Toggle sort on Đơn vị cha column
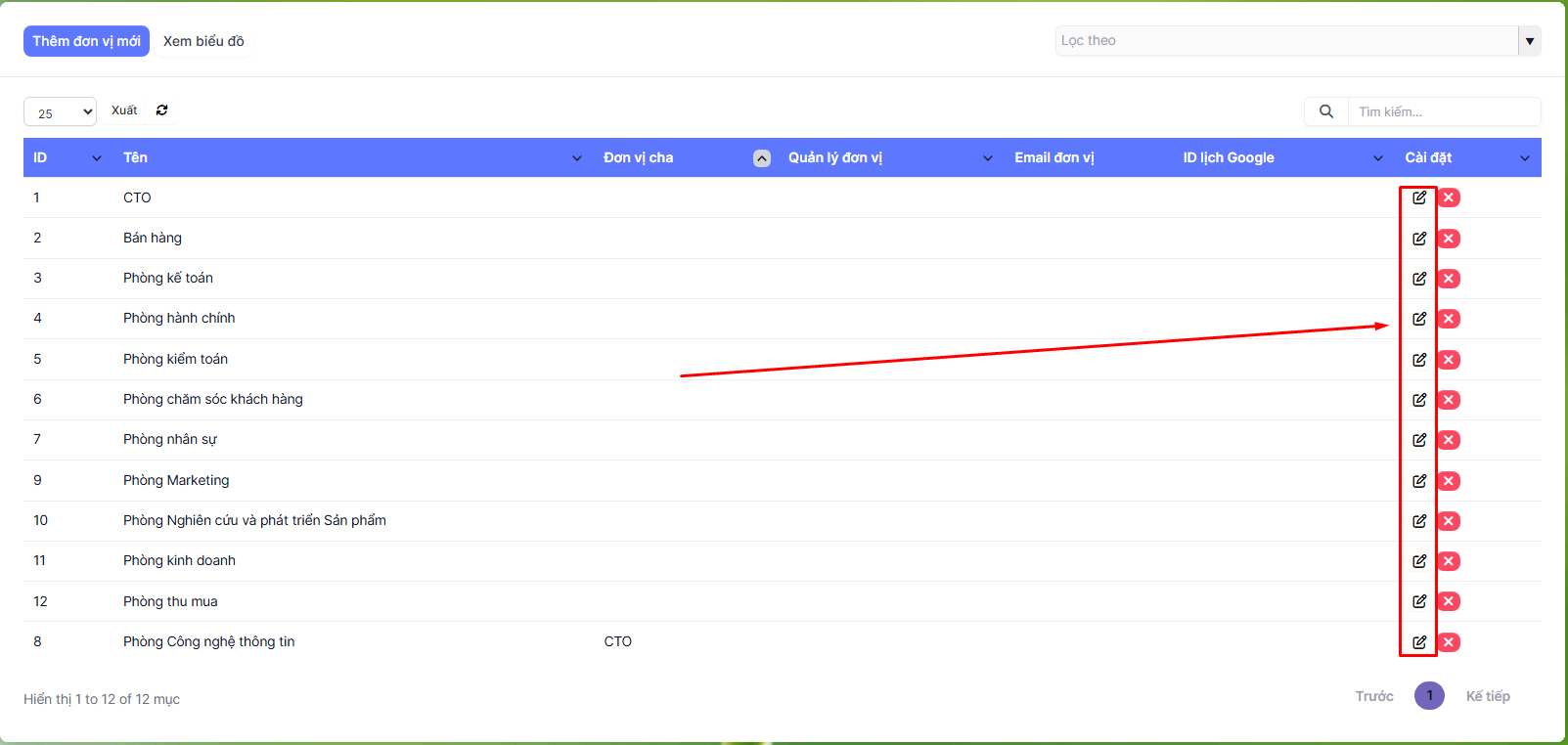The image size is (1568, 745). point(761,158)
